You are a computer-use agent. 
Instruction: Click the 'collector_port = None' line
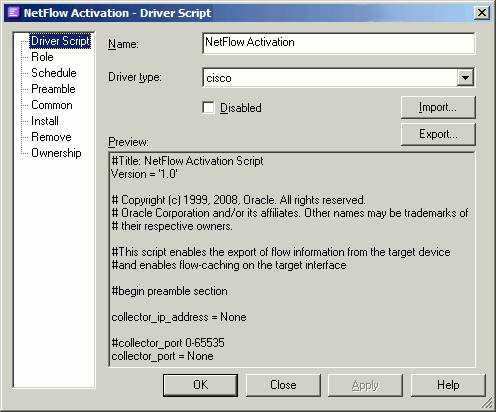[x=162, y=356]
